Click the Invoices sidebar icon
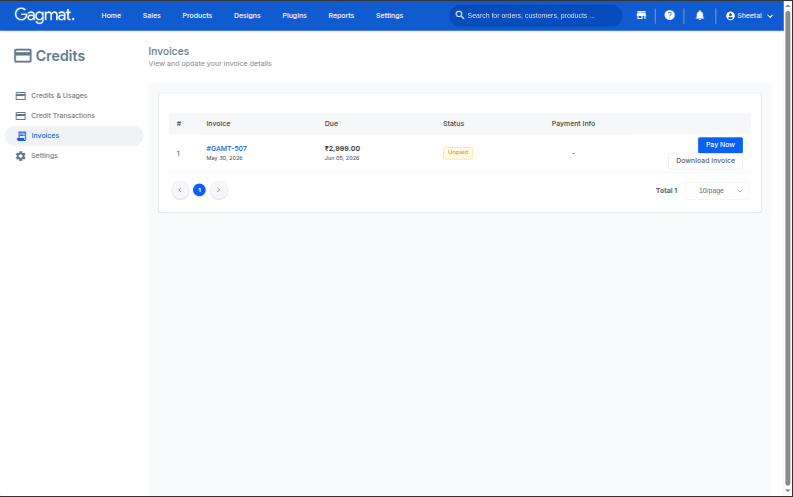This screenshot has height=497, width=793. click(x=21, y=135)
